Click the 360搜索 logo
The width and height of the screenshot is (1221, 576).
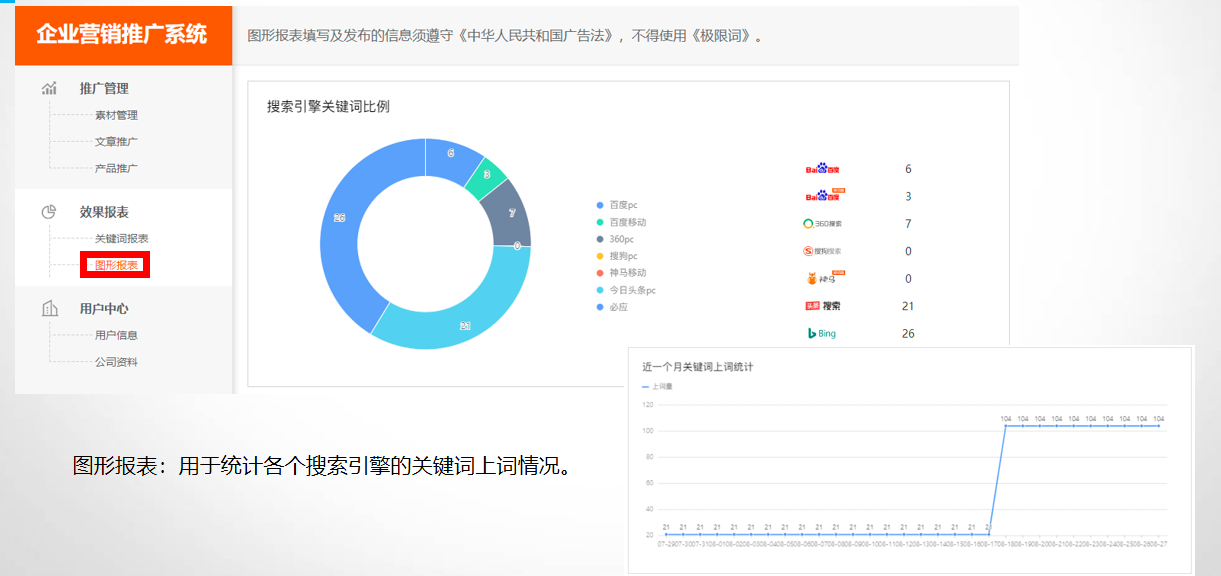click(x=822, y=224)
